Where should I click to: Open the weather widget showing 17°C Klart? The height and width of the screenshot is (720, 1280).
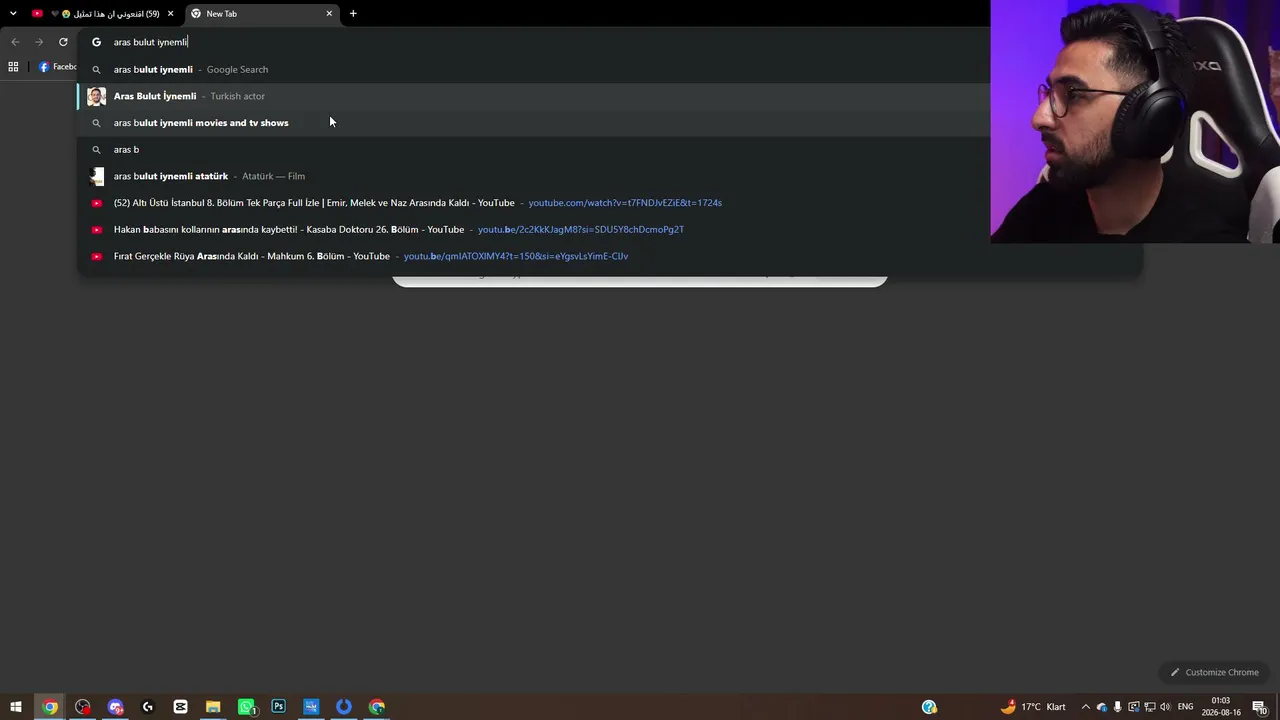click(1033, 707)
